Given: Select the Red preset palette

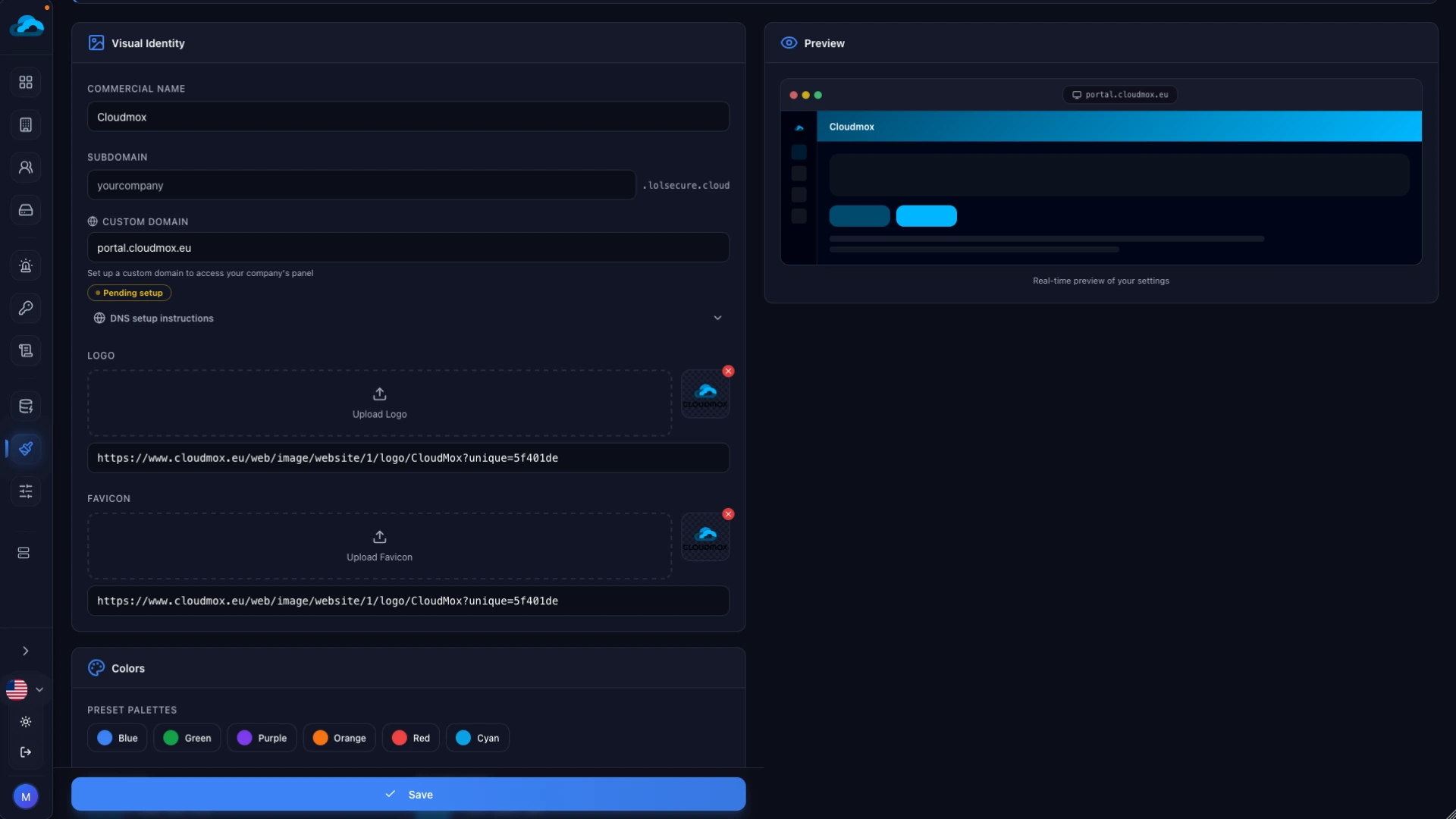Looking at the screenshot, I should [411, 738].
